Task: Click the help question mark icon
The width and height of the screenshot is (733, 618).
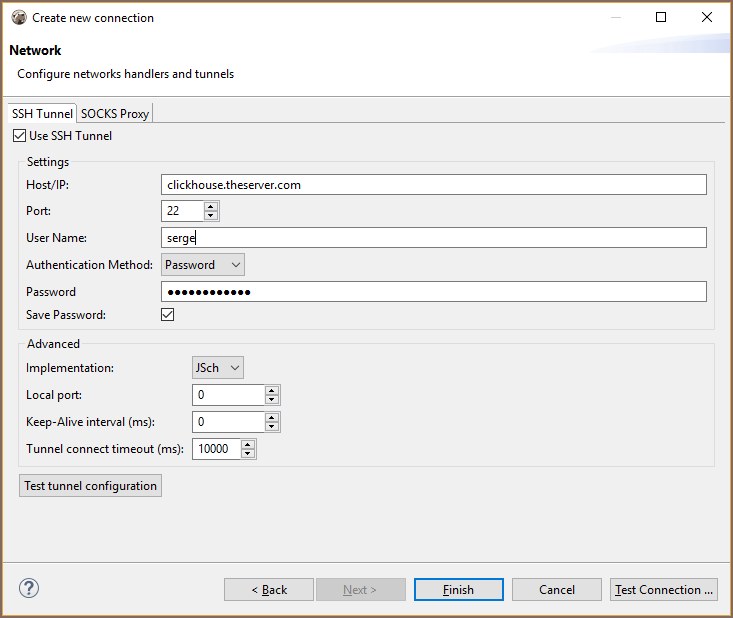Action: tap(28, 588)
